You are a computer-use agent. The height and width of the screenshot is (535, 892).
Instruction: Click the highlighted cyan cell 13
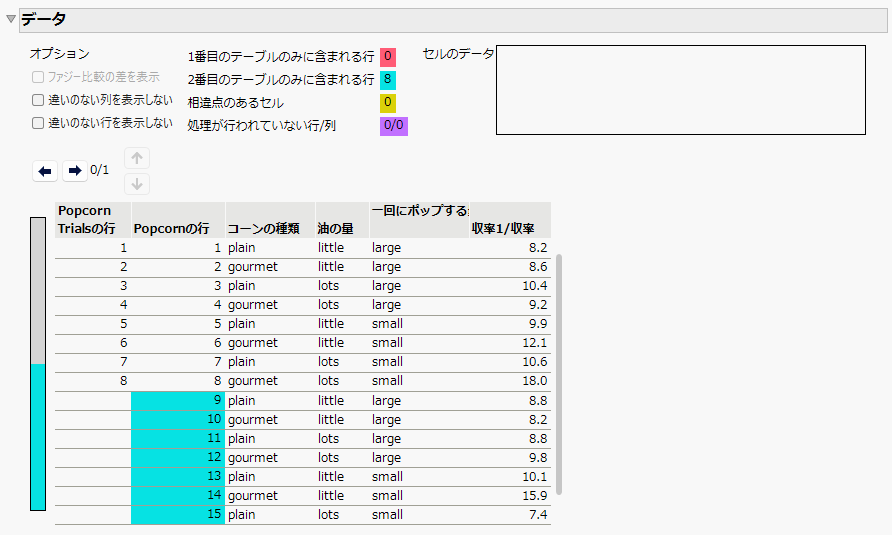coord(178,477)
